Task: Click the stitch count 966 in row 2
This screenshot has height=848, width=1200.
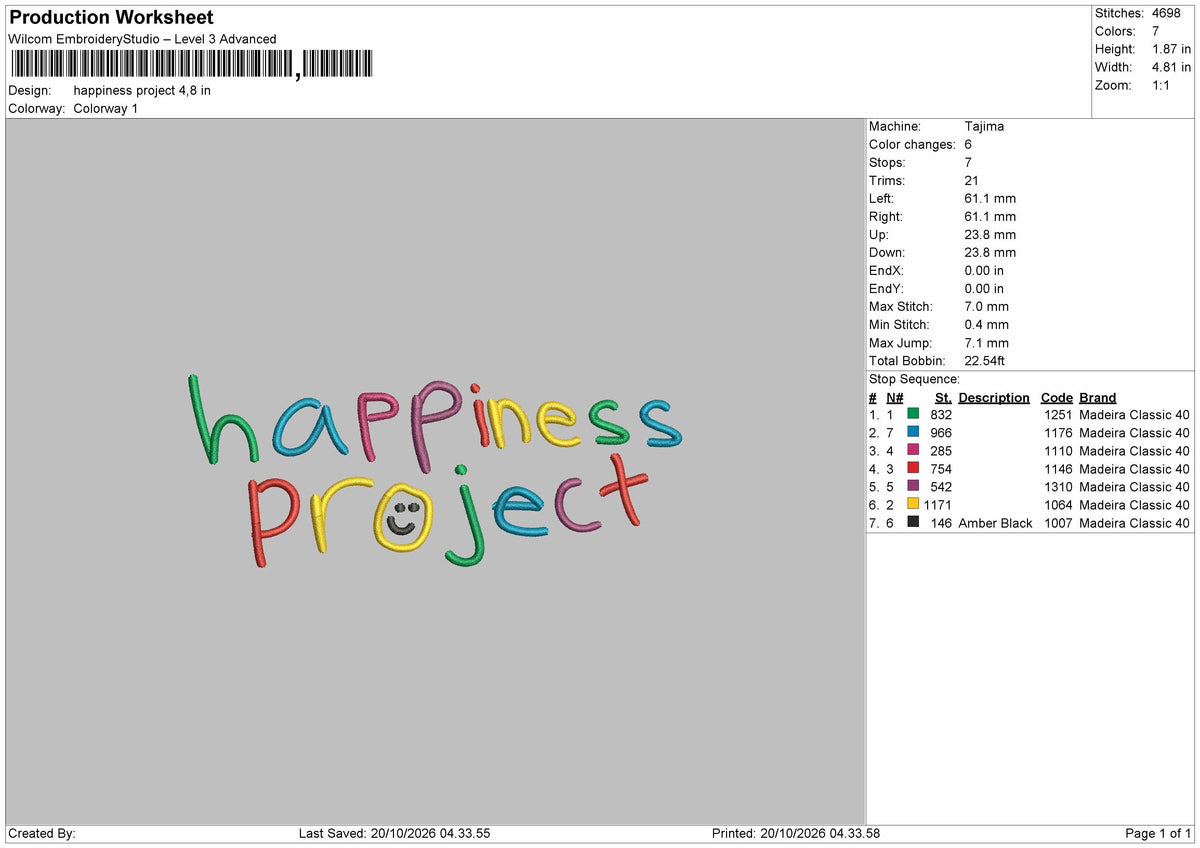Action: click(x=941, y=432)
